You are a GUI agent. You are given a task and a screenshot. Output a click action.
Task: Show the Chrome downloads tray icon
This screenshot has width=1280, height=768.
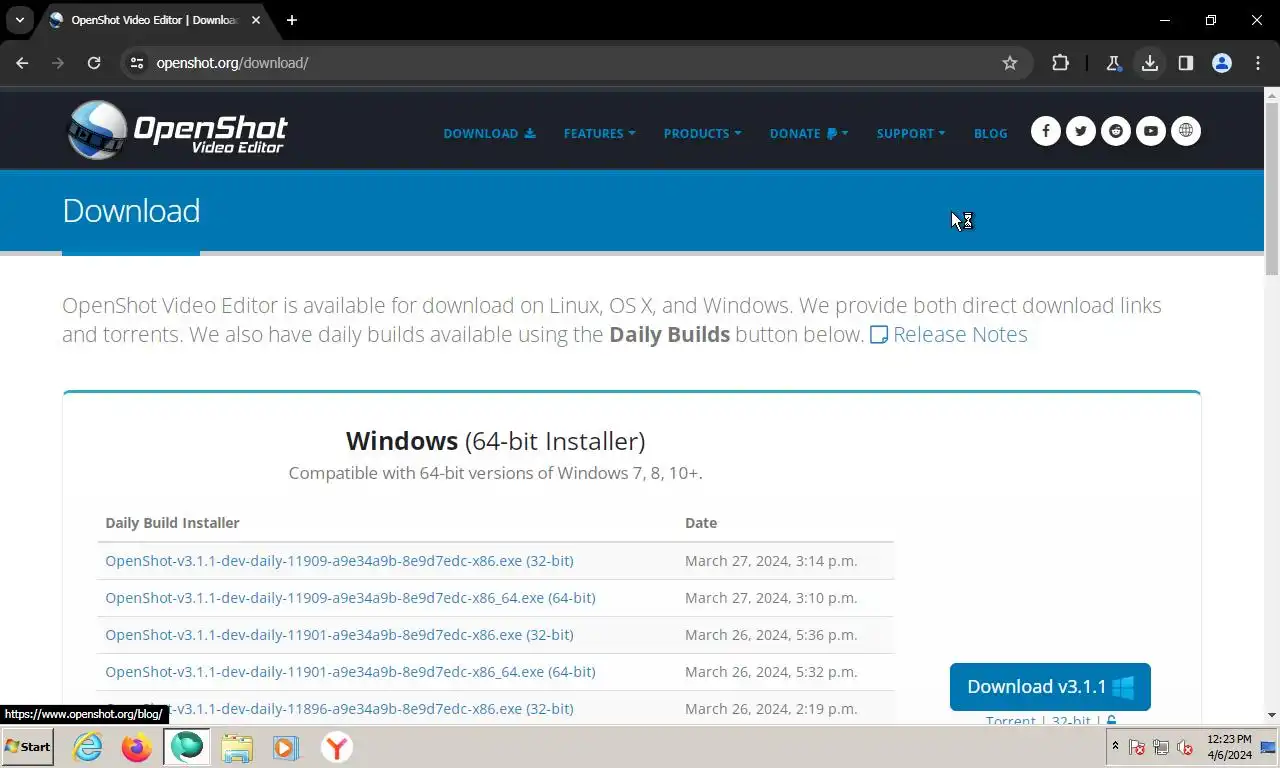pos(1150,63)
